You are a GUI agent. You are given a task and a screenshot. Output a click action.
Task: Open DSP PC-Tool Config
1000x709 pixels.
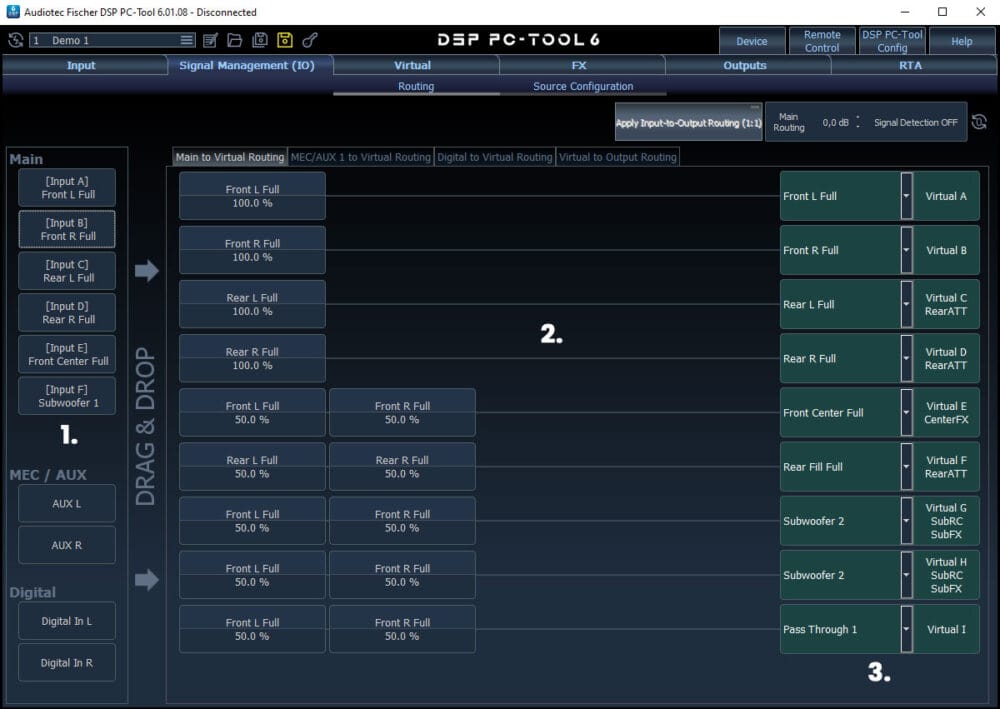892,41
